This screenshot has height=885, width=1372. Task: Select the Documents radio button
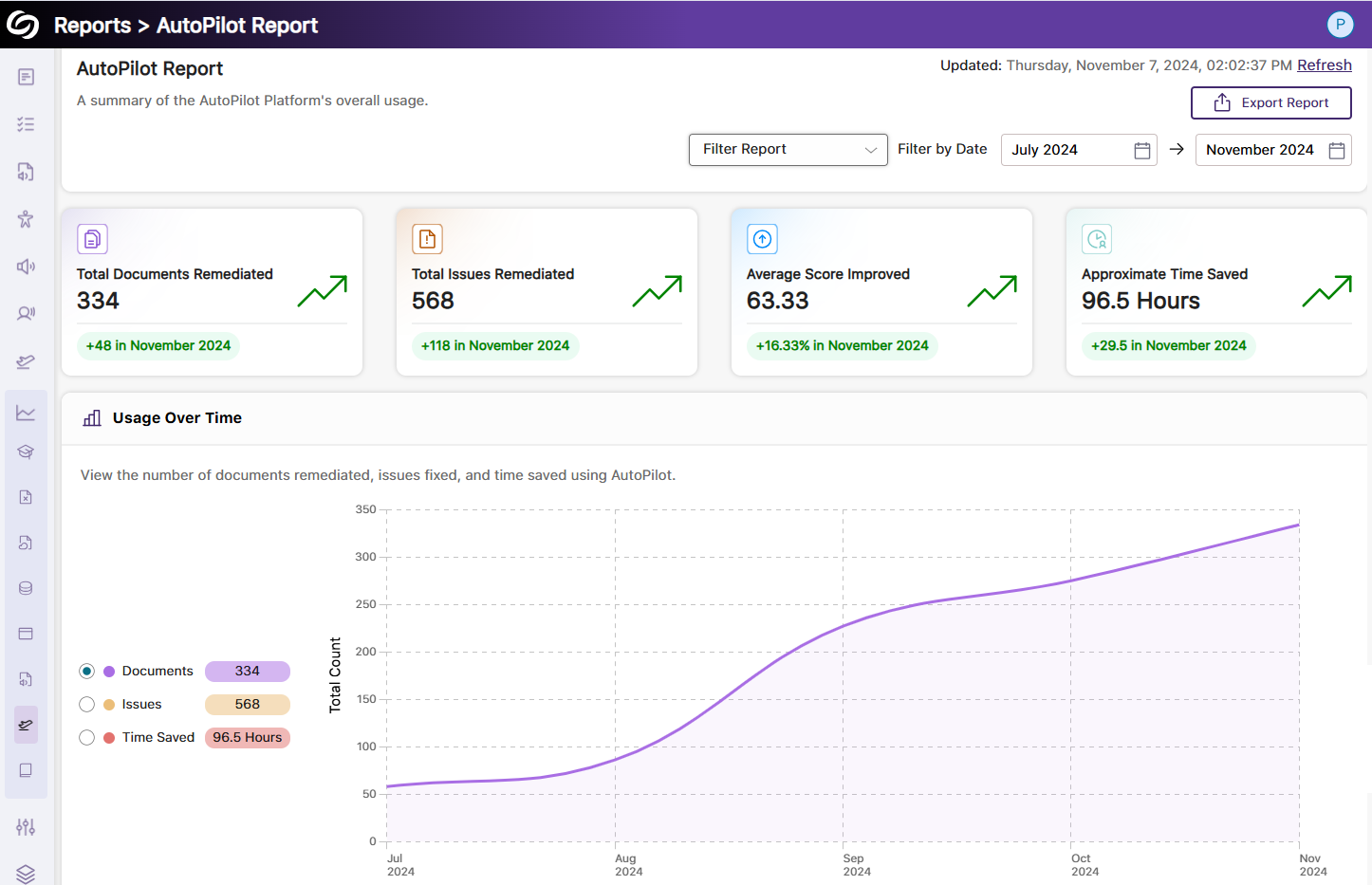point(87,672)
